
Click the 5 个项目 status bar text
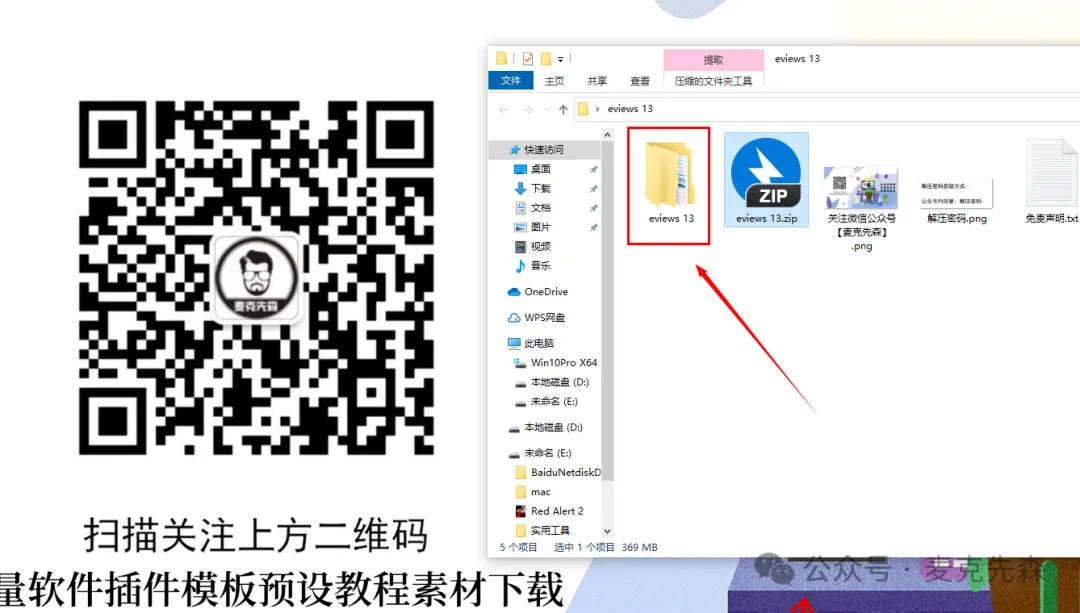click(518, 547)
